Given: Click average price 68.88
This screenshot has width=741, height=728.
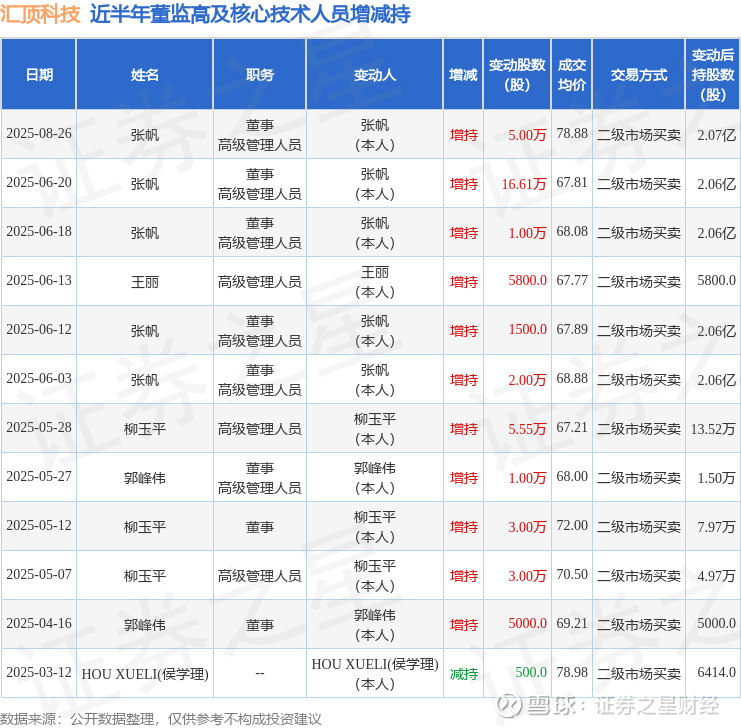Looking at the screenshot, I should (572, 379).
